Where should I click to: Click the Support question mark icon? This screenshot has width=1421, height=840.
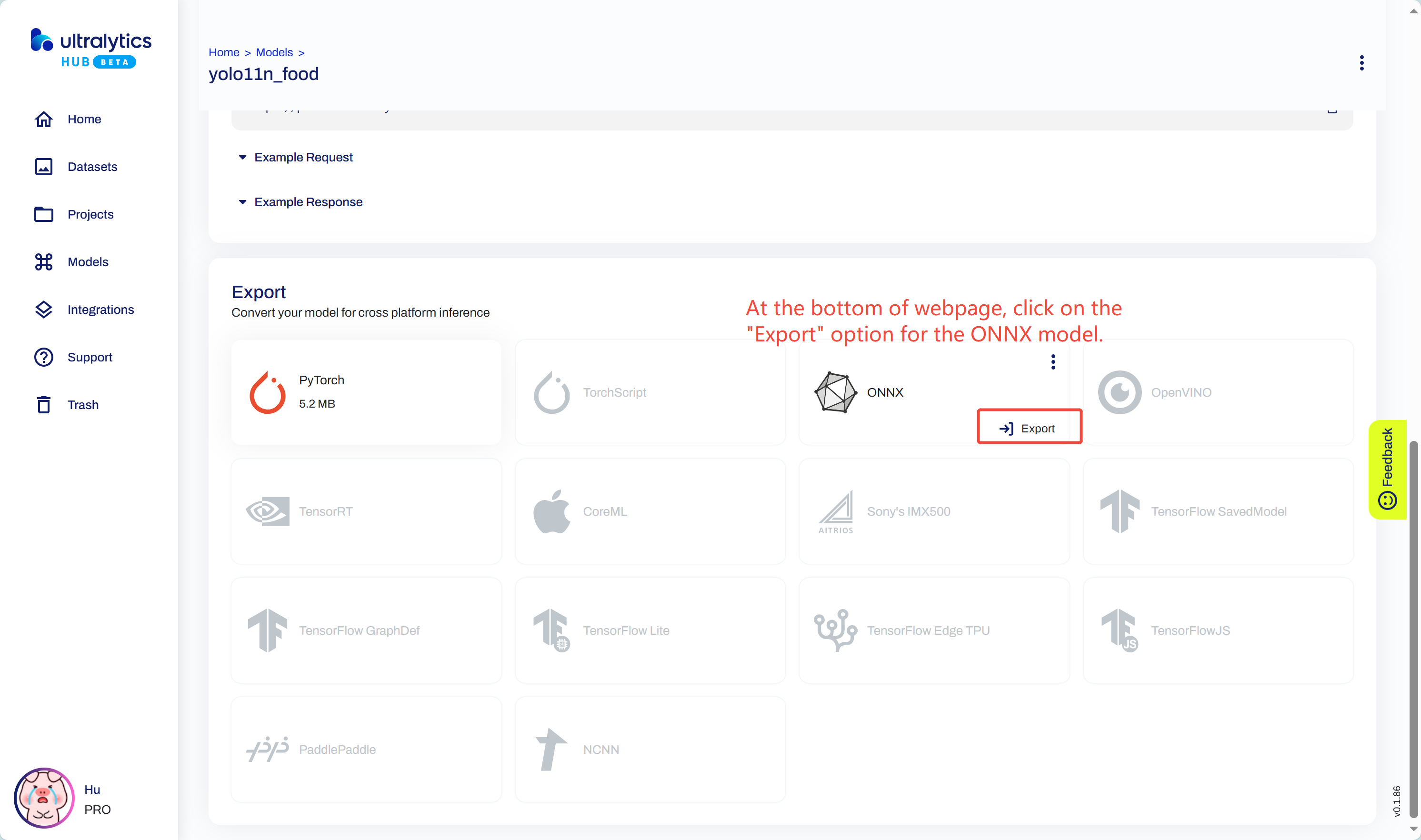[44, 357]
